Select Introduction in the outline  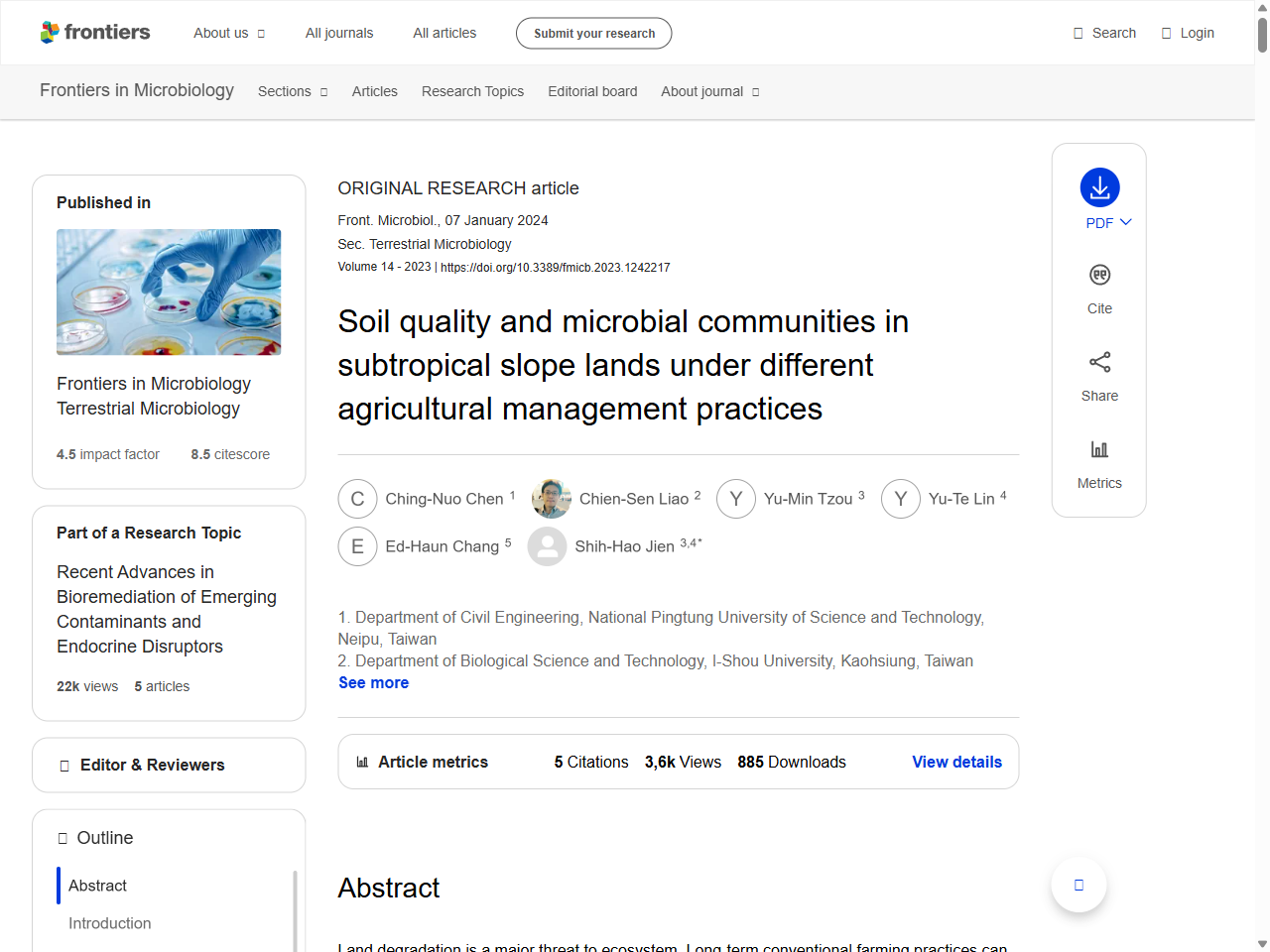click(x=109, y=923)
